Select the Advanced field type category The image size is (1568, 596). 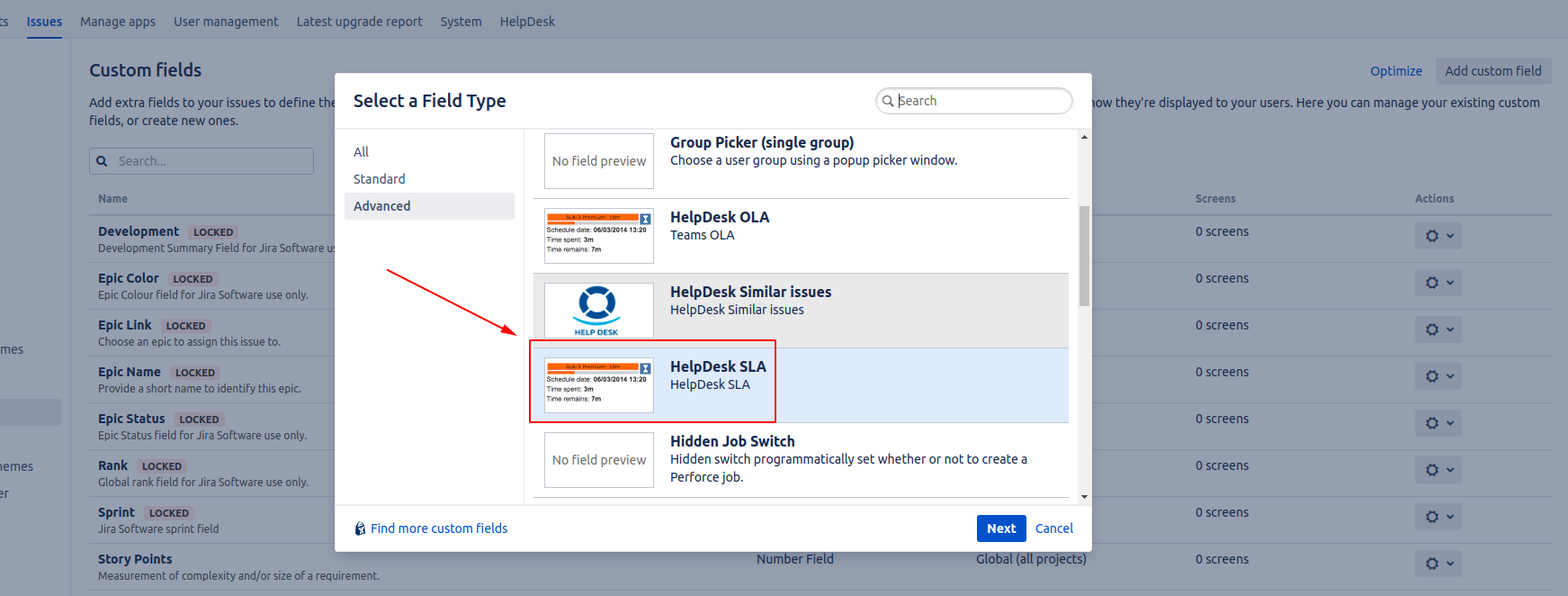point(429,206)
